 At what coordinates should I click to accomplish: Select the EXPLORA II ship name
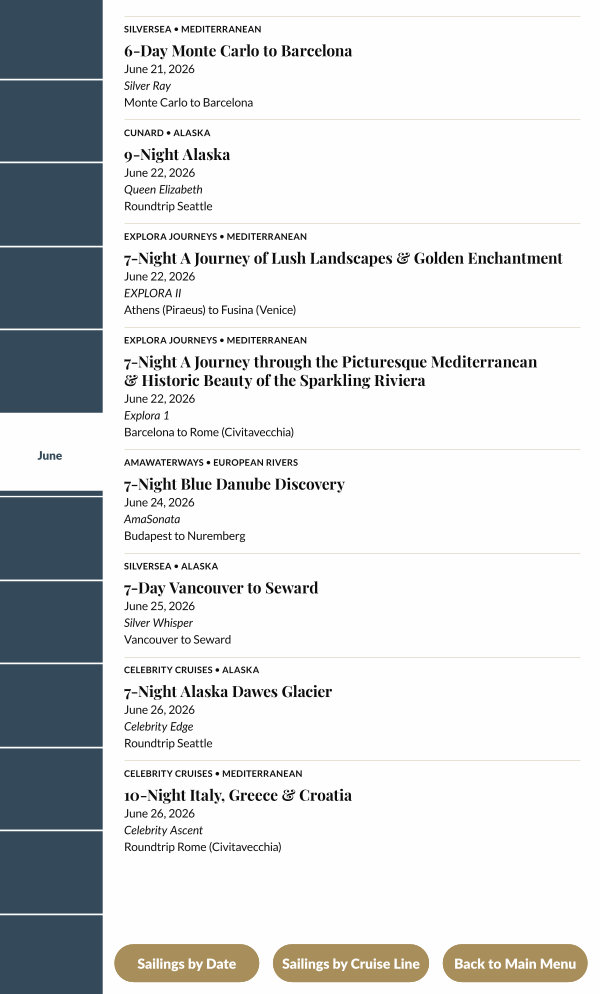[152, 293]
